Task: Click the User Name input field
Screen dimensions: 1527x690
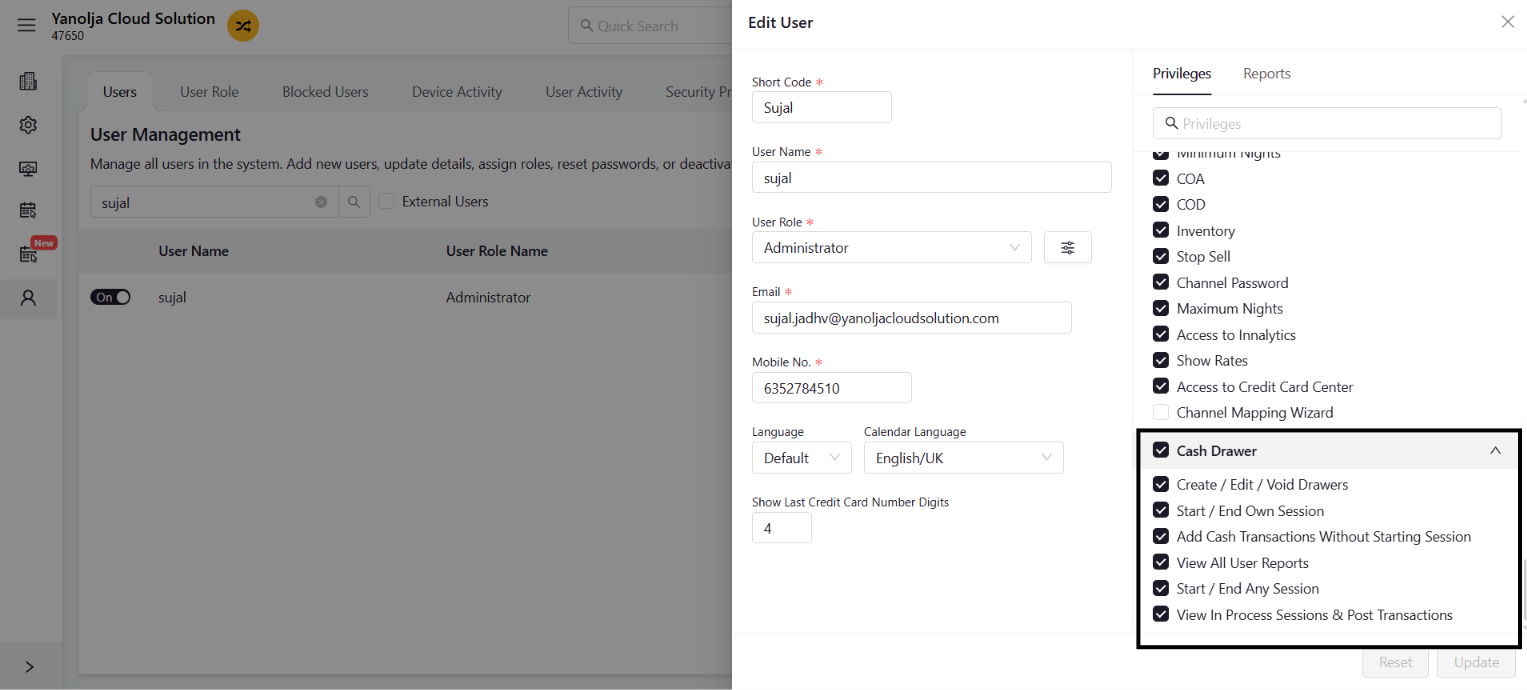Action: point(931,178)
